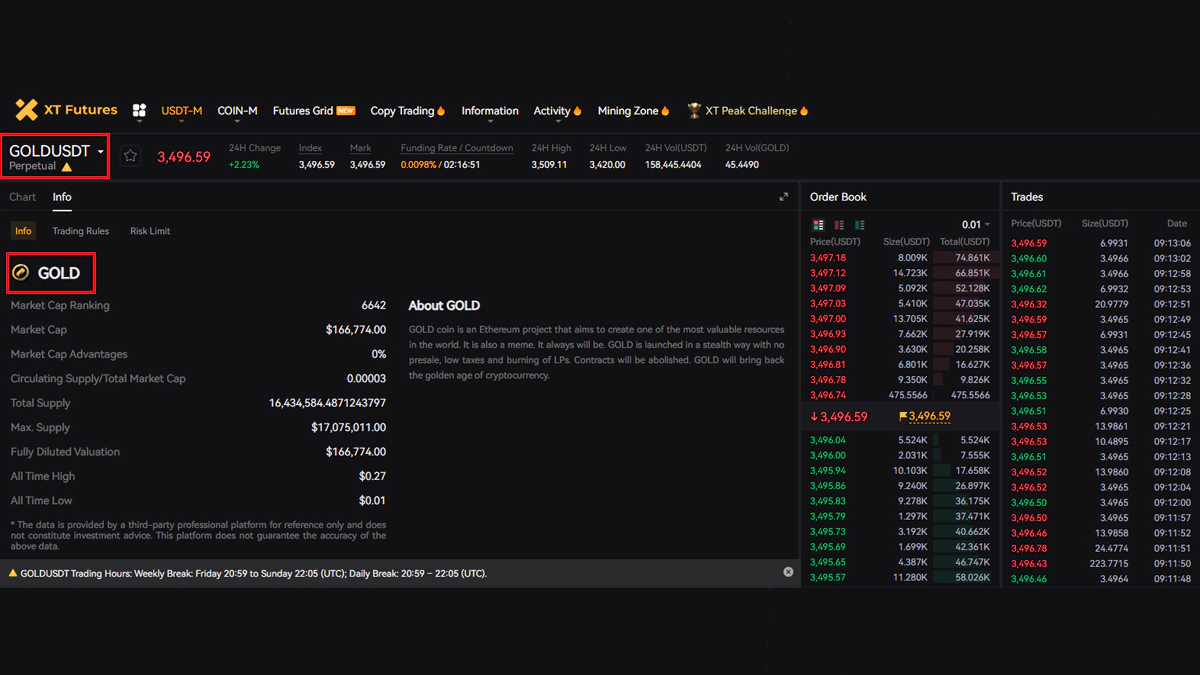1200x675 pixels.
Task: Click last price 3,496.59 with the down arrow
Action: pos(838,416)
